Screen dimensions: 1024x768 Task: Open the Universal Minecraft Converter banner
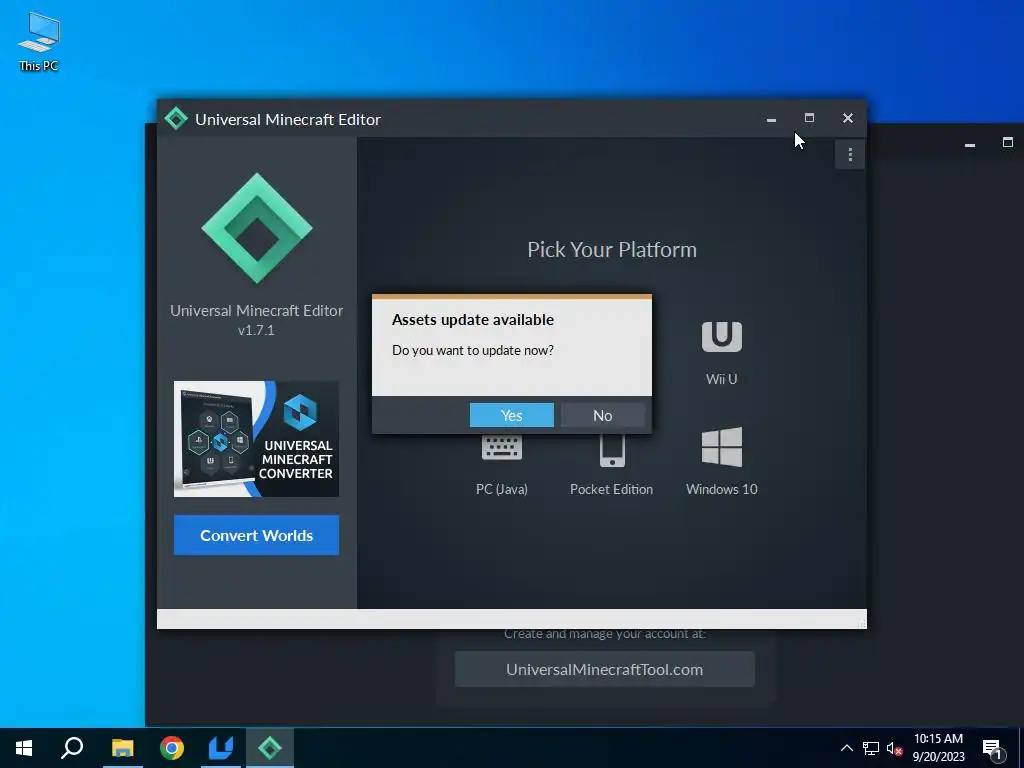[x=256, y=439]
